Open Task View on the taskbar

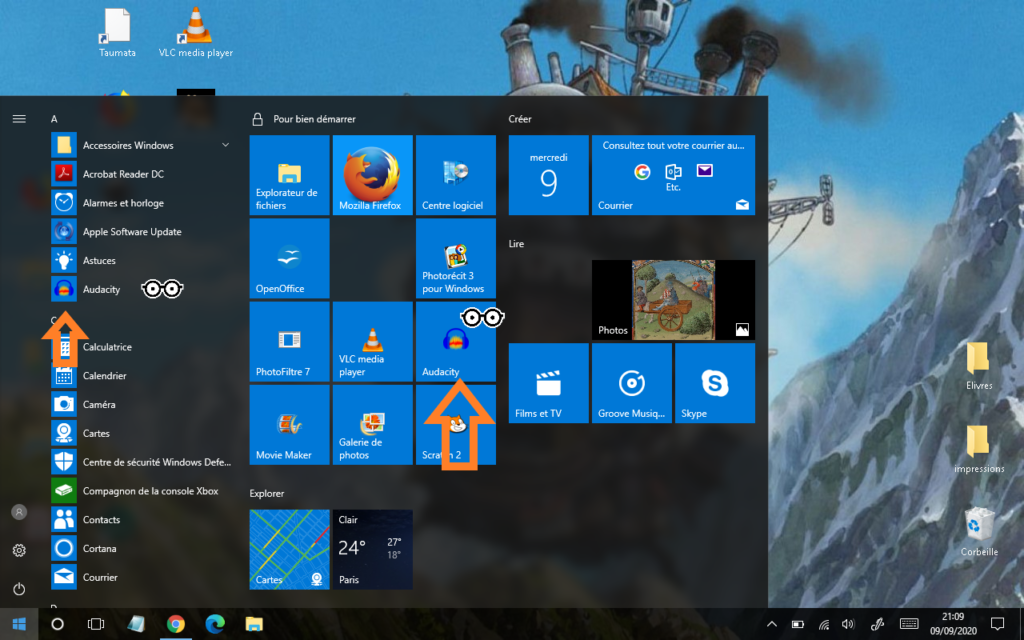tap(96, 624)
